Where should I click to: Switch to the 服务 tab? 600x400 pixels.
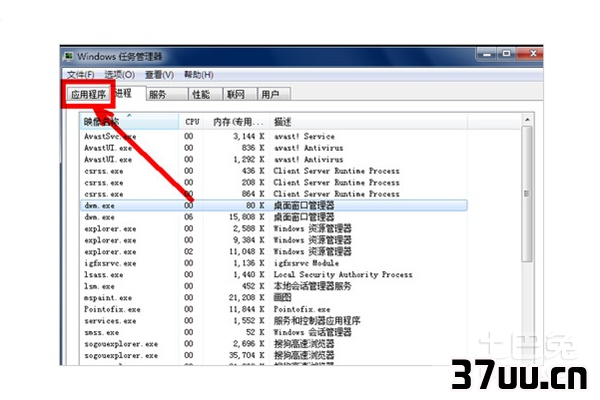[x=167, y=94]
